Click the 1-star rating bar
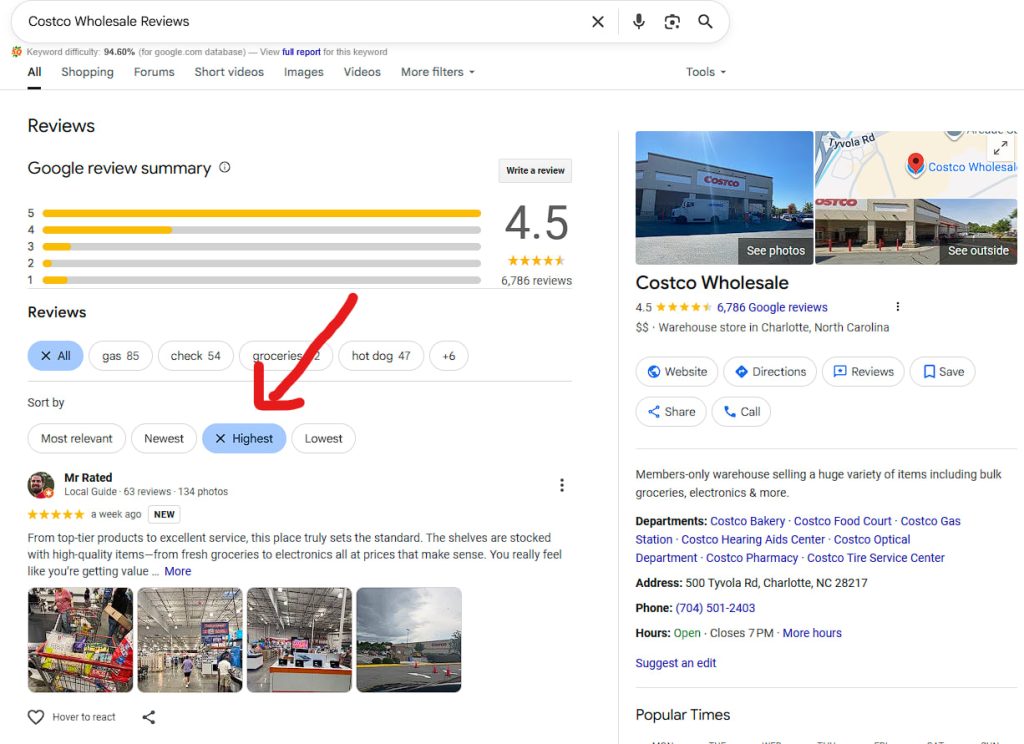1024x744 pixels. pyautogui.click(x=261, y=280)
